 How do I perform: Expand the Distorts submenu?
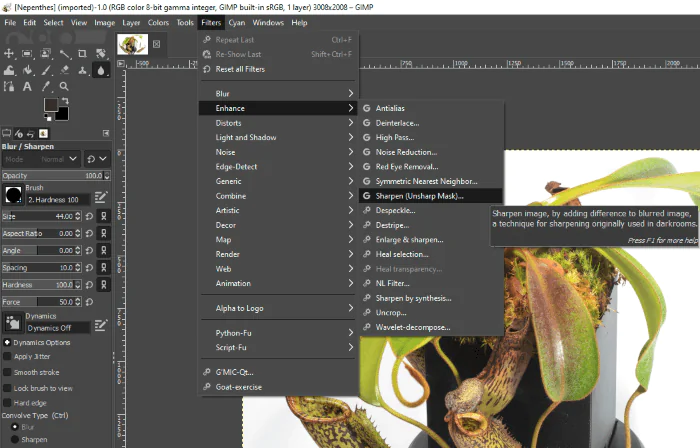(x=277, y=123)
